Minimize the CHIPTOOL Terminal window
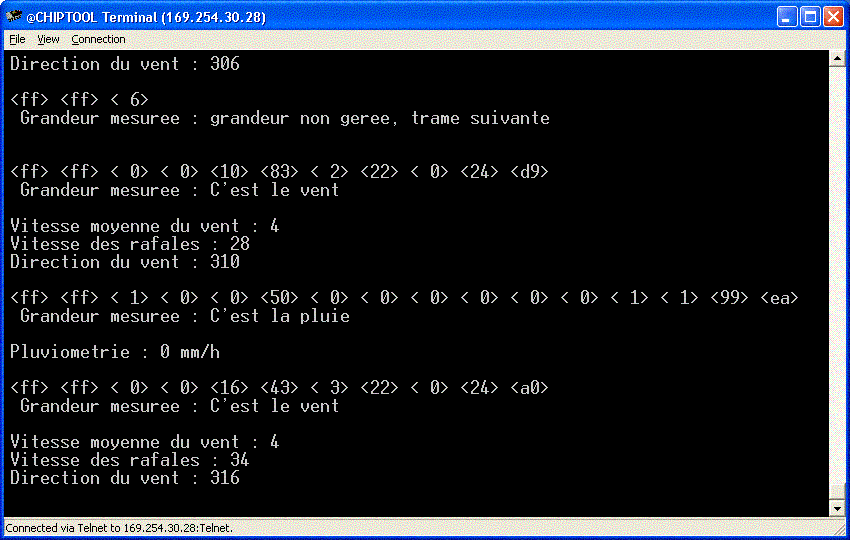Image resolution: width=850 pixels, height=540 pixels. click(x=788, y=15)
